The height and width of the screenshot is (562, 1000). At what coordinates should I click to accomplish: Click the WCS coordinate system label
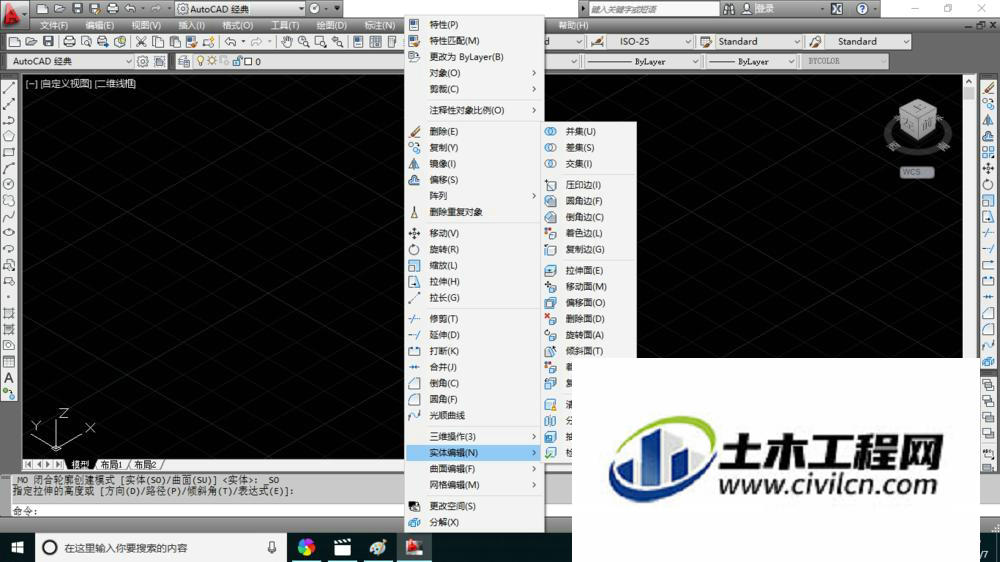tap(917, 172)
